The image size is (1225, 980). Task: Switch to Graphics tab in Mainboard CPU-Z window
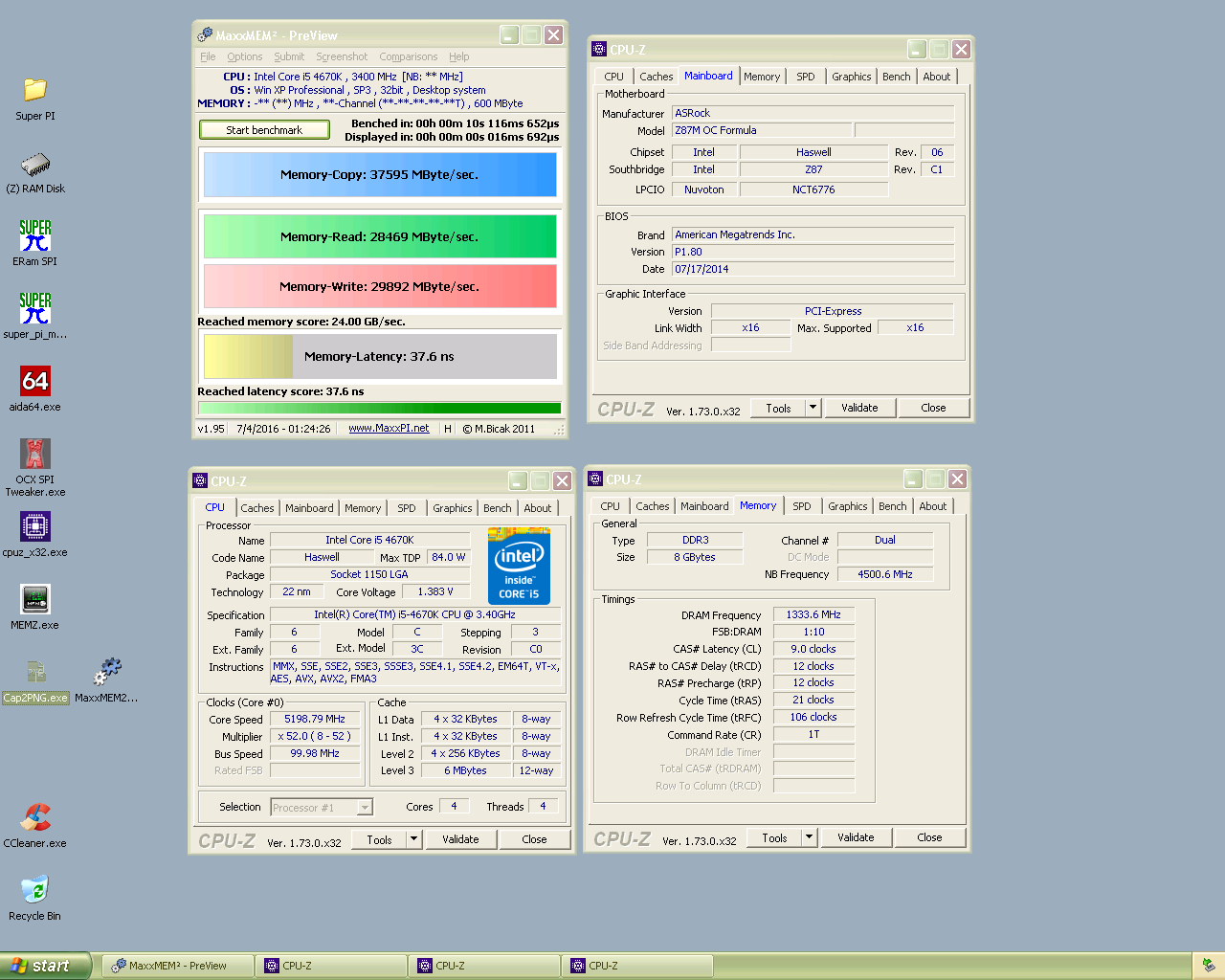(852, 77)
